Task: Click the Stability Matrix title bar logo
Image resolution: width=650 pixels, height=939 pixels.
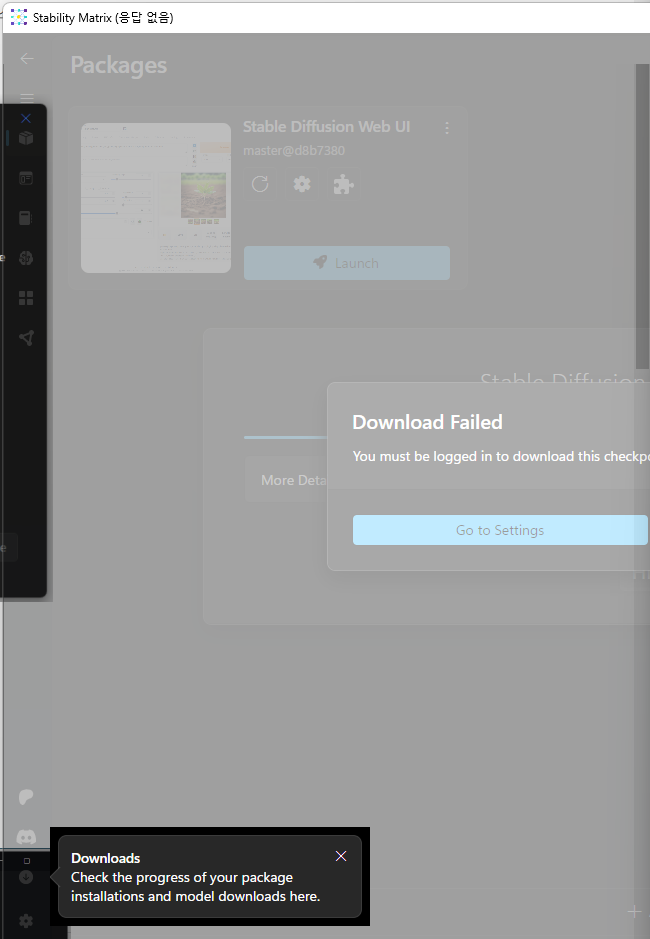Action: [x=19, y=17]
